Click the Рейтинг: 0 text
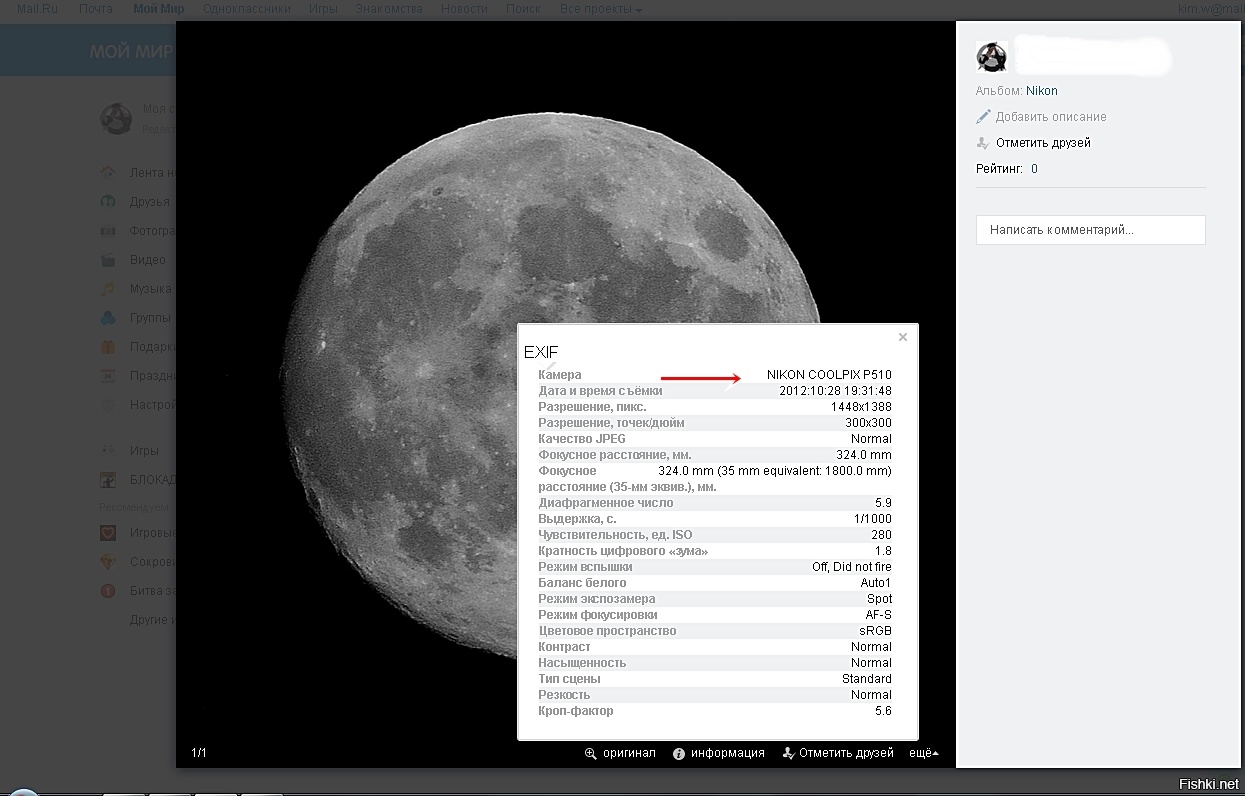1245x796 pixels. point(1007,169)
